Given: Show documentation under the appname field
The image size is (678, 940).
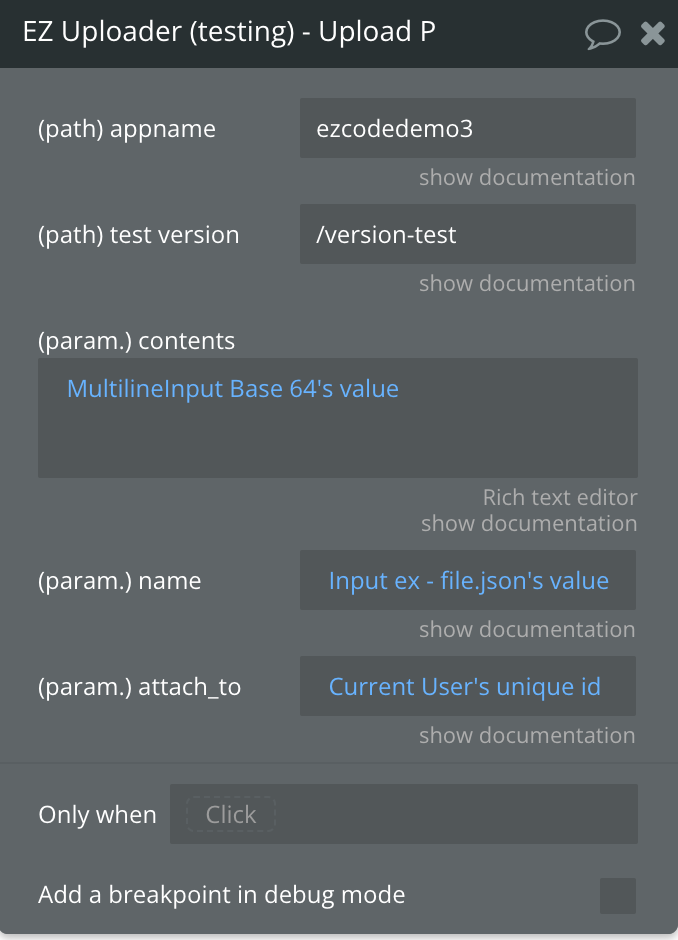Looking at the screenshot, I should 527,177.
